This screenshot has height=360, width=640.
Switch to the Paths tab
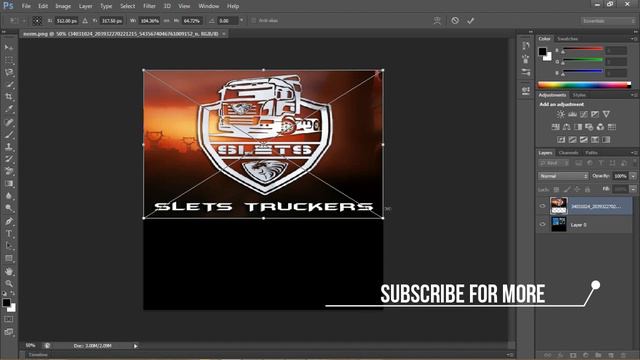point(591,153)
